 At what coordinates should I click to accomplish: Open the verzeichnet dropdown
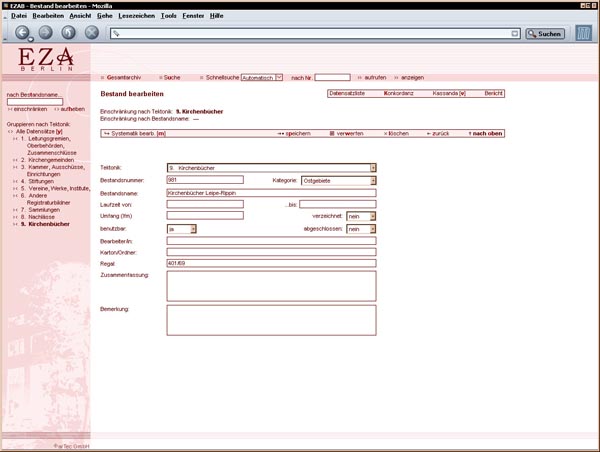click(361, 216)
